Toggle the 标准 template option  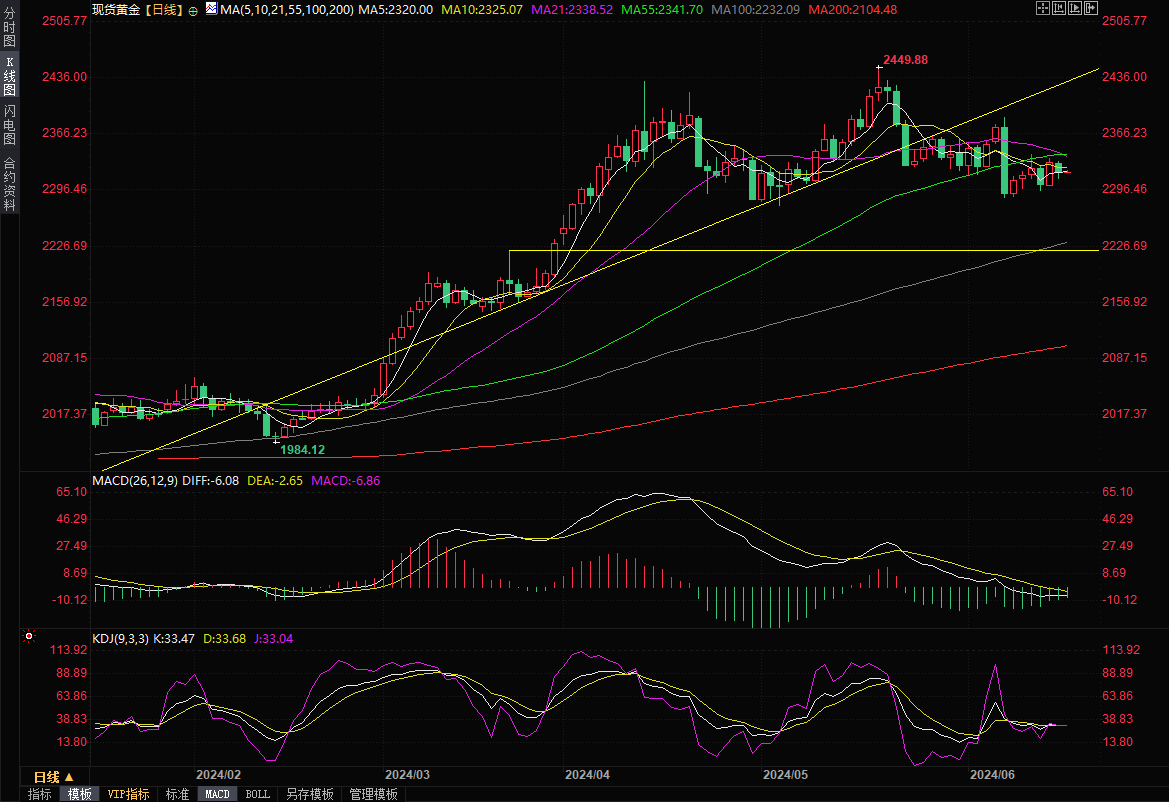click(x=177, y=794)
